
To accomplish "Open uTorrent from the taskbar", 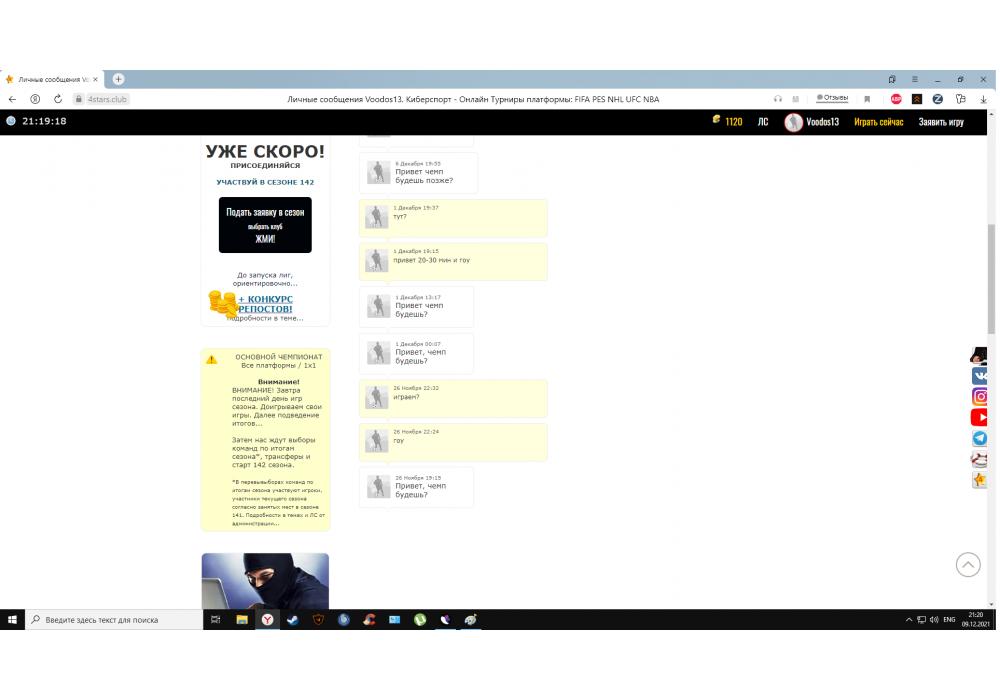I will (420, 619).
